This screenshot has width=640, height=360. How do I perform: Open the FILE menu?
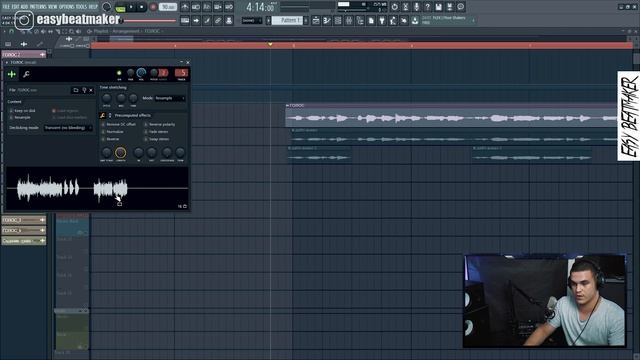coord(6,7)
